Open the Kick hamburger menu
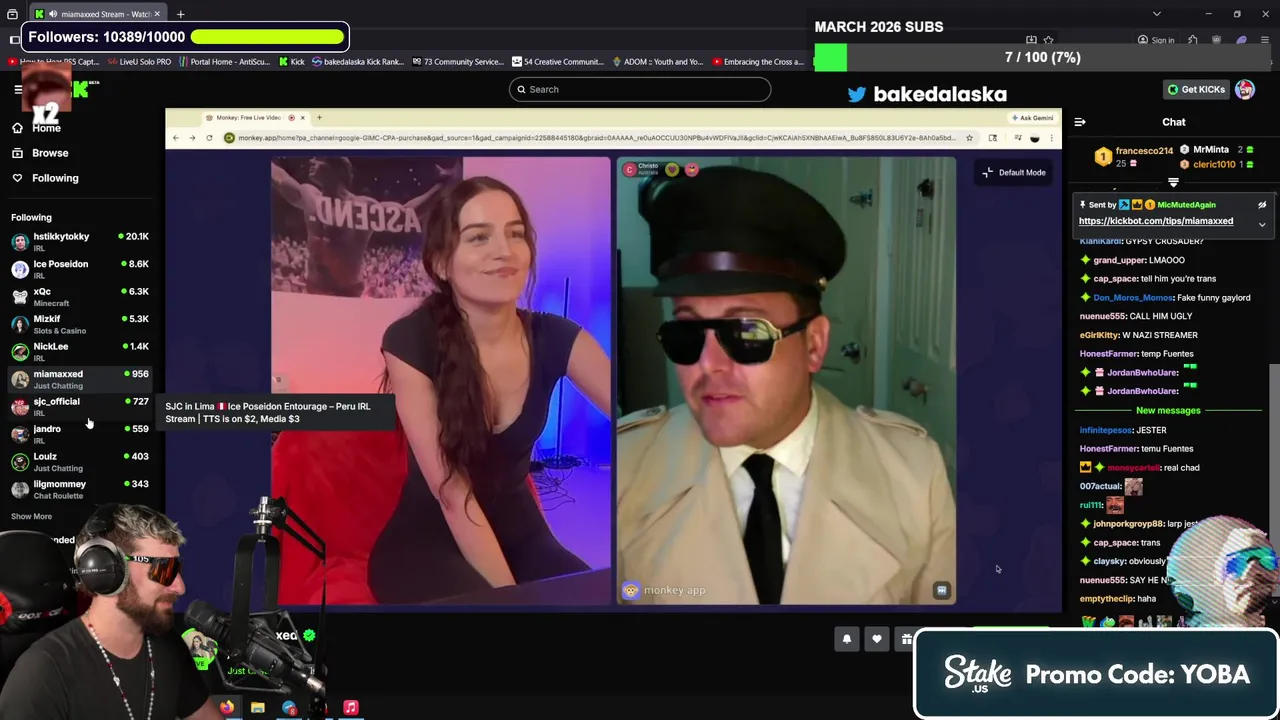This screenshot has height=720, width=1280. click(x=18, y=89)
